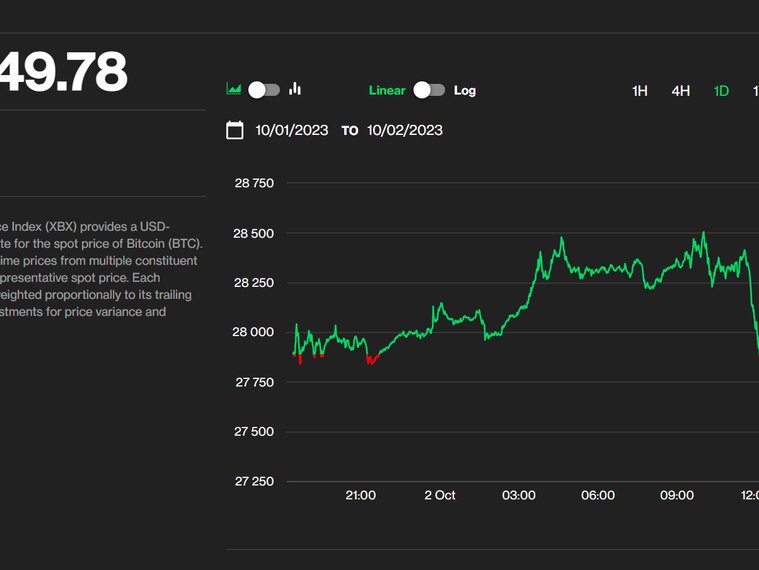Screen dimensions: 759x570
Task: Click the 09:00 time axis label
Action: [x=677, y=495]
